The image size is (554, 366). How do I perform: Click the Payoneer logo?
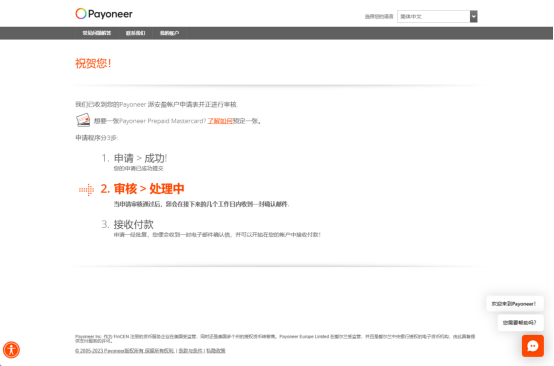(x=104, y=14)
